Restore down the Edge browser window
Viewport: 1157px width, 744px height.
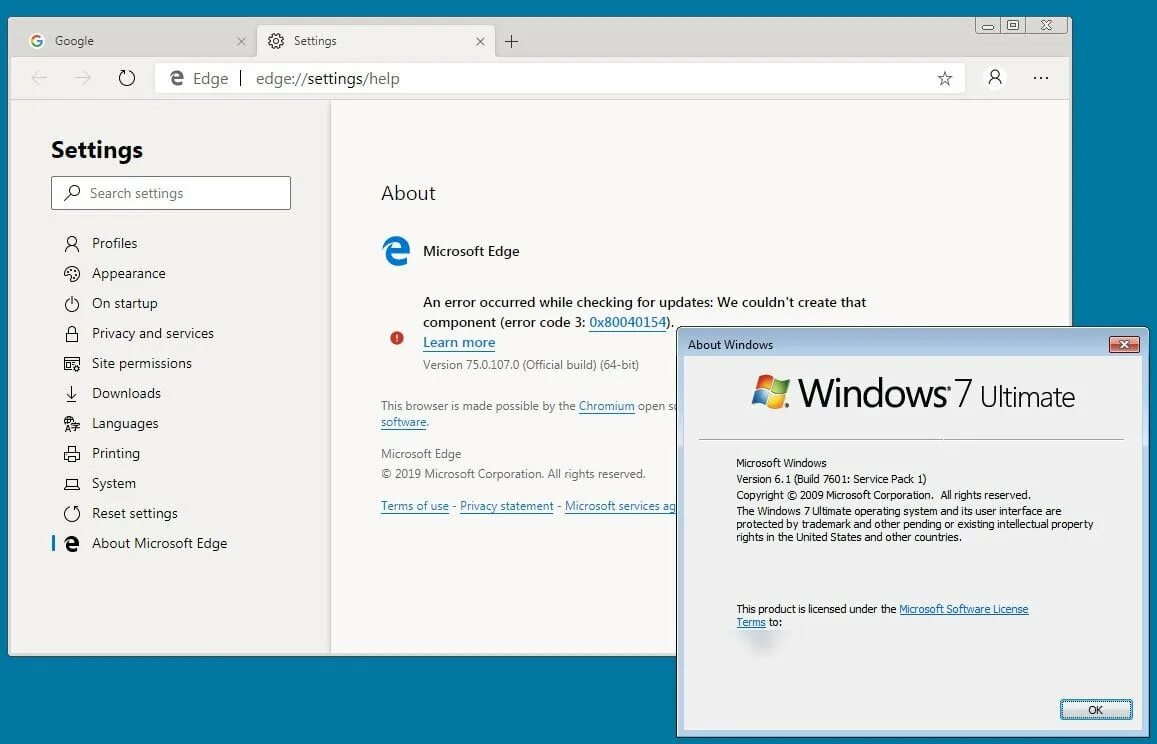pyautogui.click(x=1013, y=26)
